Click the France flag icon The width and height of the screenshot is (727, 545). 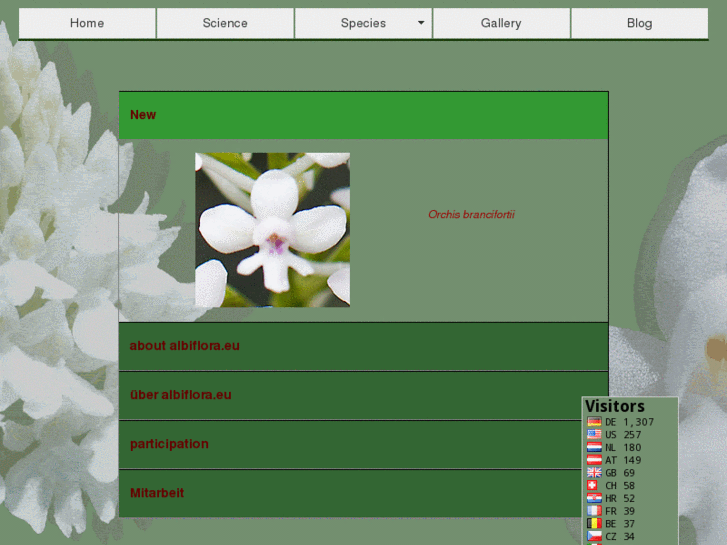coord(594,511)
